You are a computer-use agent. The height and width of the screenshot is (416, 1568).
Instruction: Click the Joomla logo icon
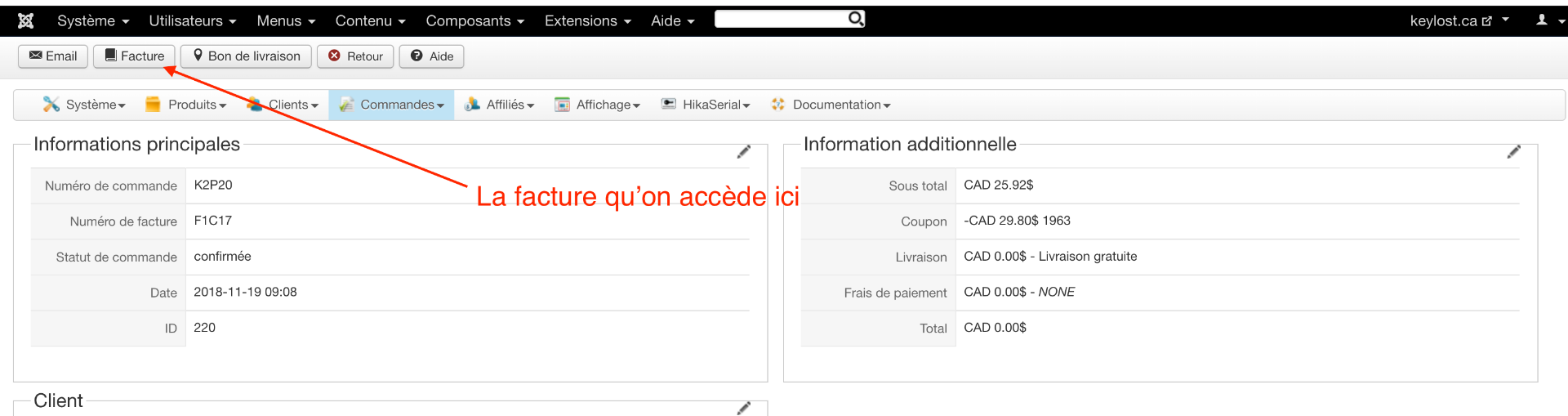25,20
